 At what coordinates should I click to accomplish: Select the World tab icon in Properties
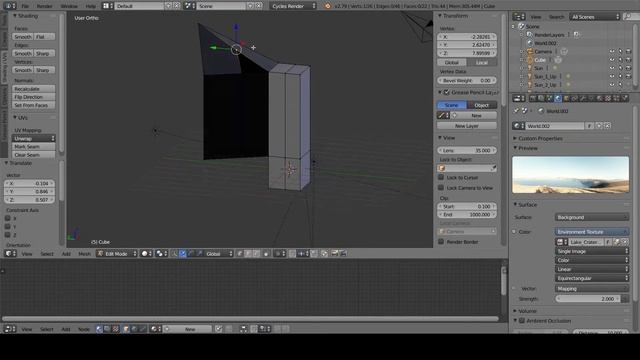tap(558, 98)
